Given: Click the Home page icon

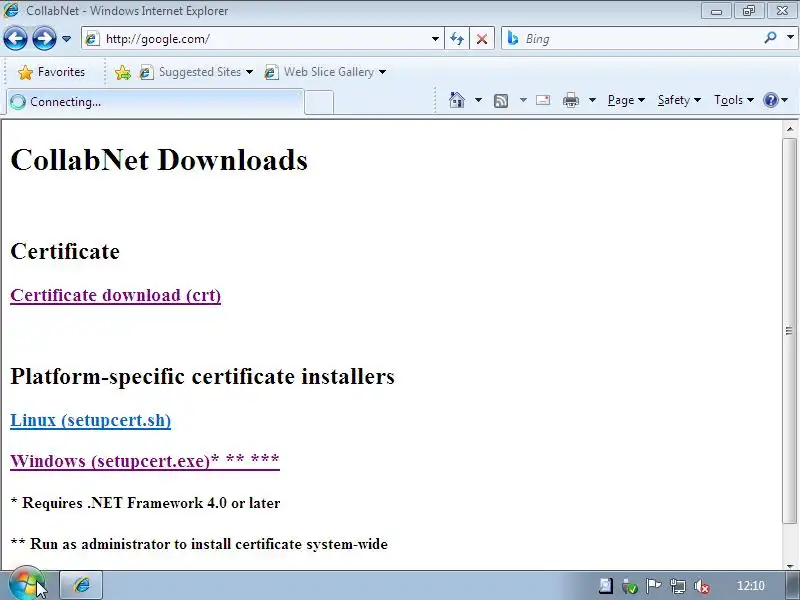Looking at the screenshot, I should click(457, 100).
